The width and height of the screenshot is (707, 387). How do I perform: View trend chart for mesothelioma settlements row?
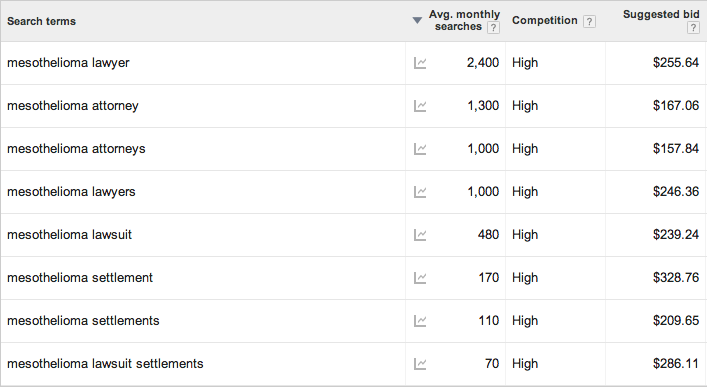point(420,321)
